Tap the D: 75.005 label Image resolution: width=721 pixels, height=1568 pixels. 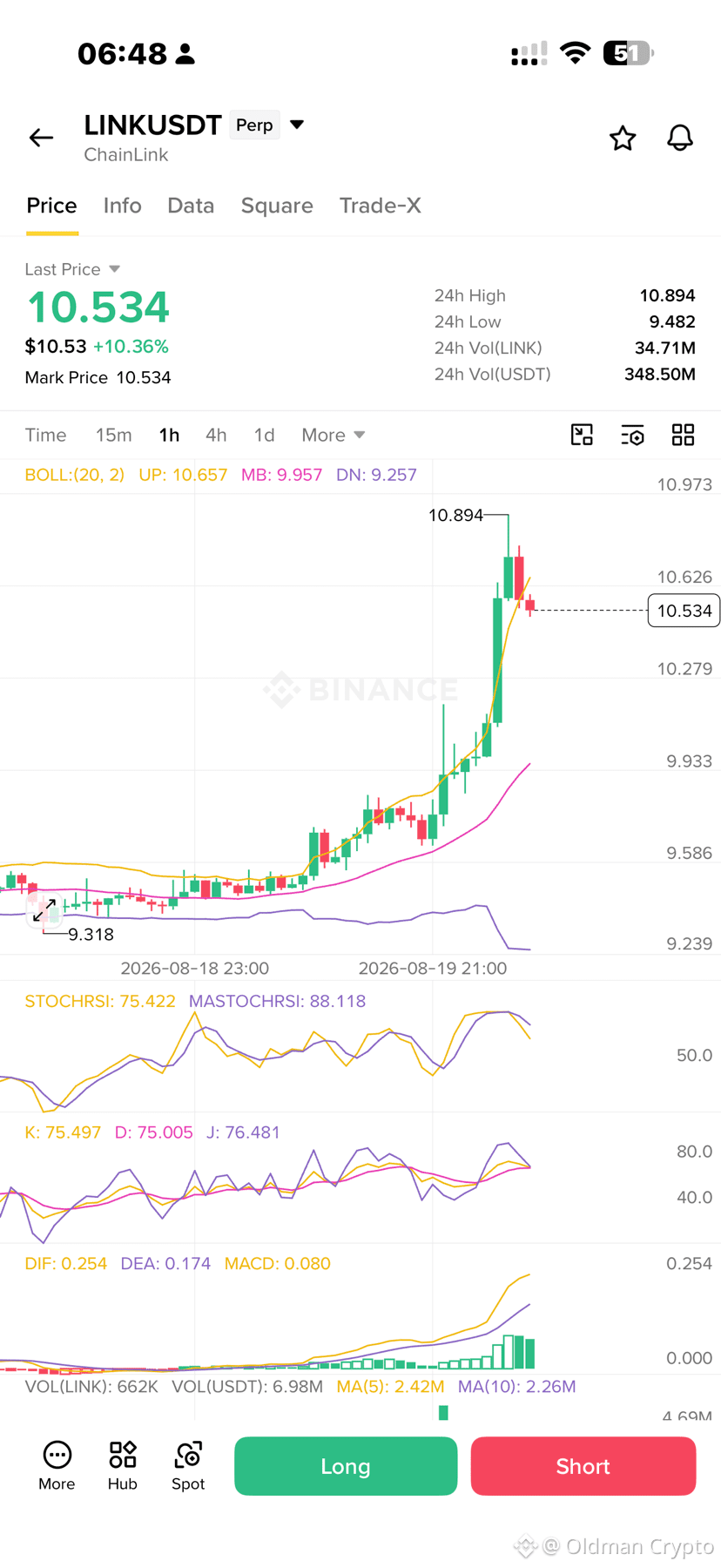pos(153,1132)
